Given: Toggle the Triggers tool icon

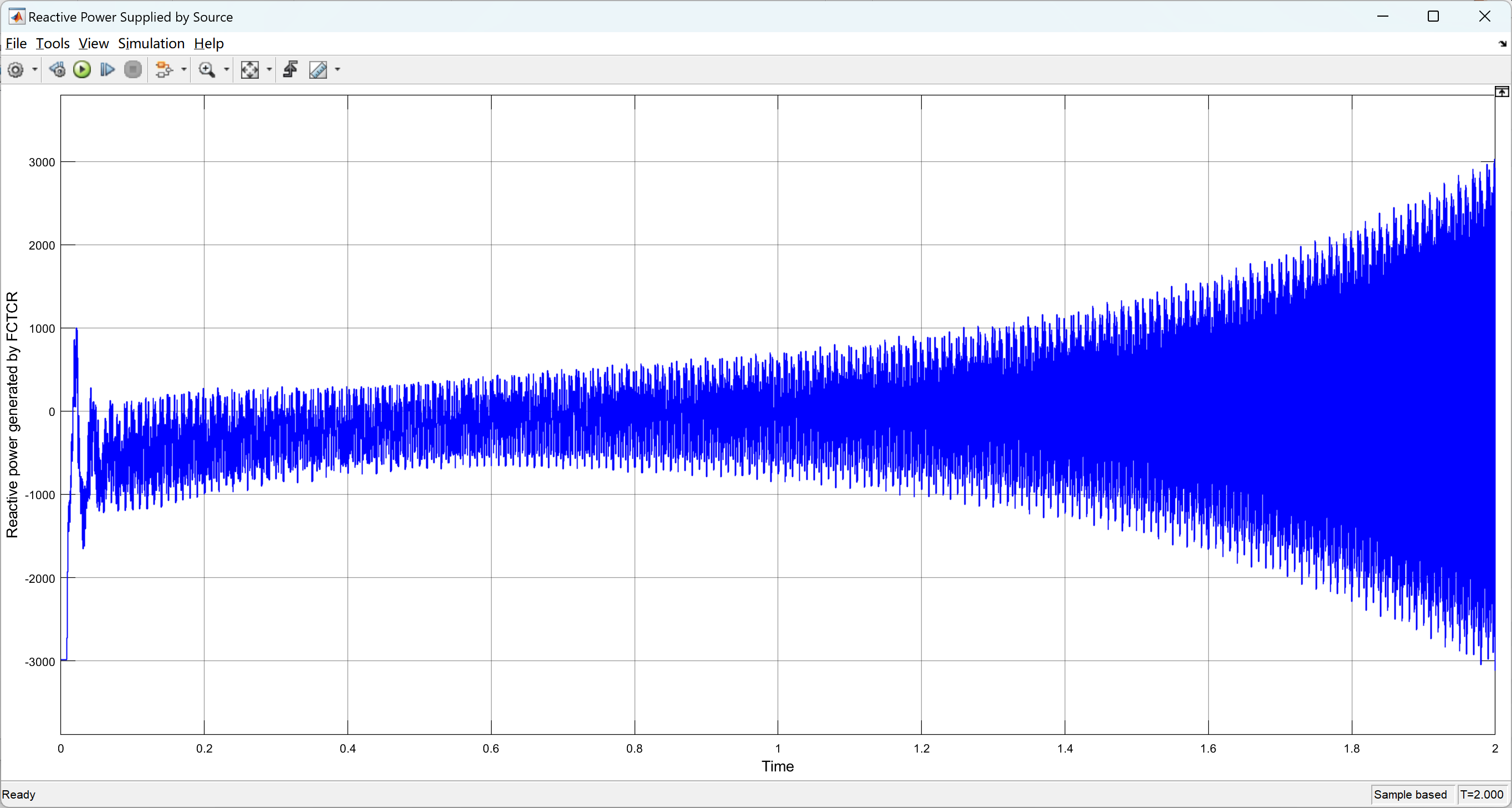Looking at the screenshot, I should (x=290, y=70).
